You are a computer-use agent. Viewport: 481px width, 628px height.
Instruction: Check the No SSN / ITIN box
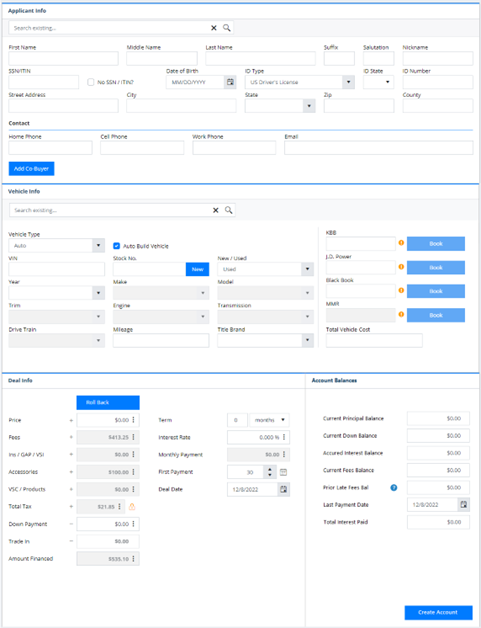coord(91,82)
